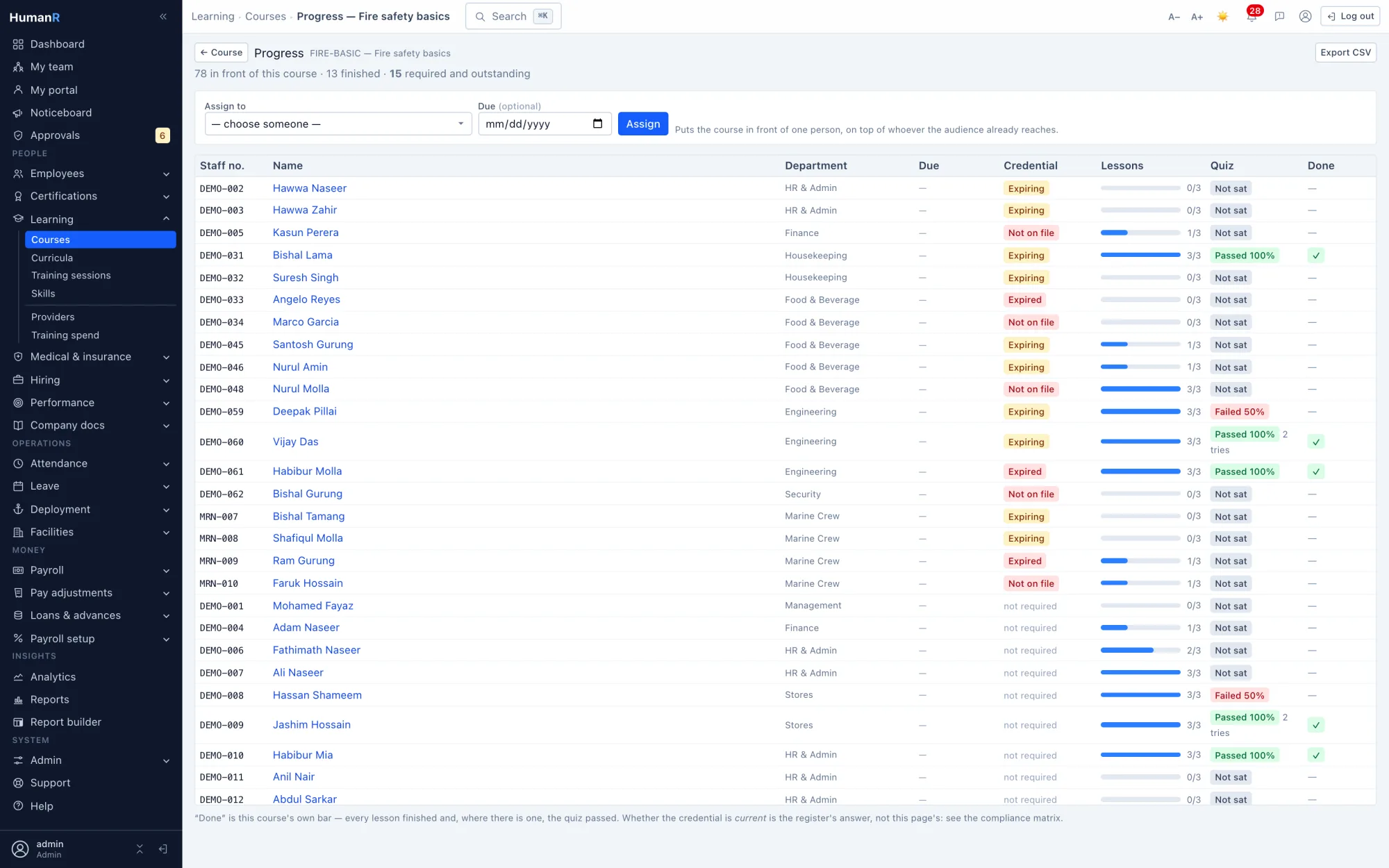Expand the Company docs chevron
The width and height of the screenshot is (1389, 868).
pos(166,426)
